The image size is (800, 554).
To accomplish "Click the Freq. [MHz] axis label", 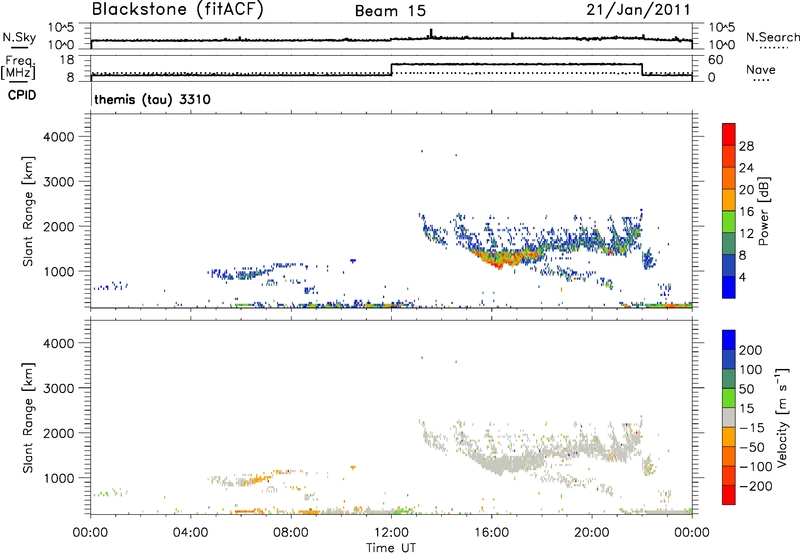I will [18, 68].
